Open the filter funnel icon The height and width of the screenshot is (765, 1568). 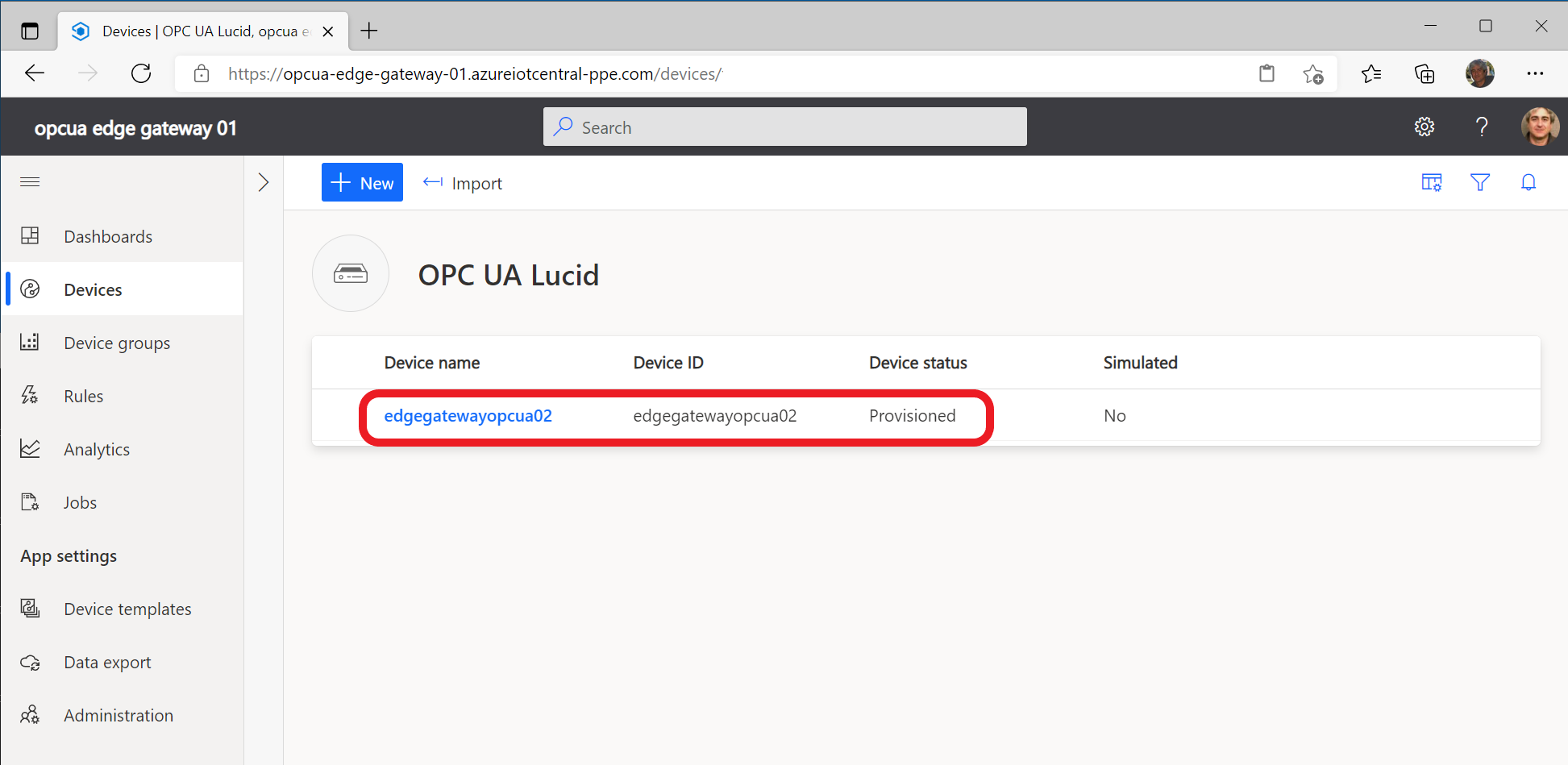pos(1480,182)
